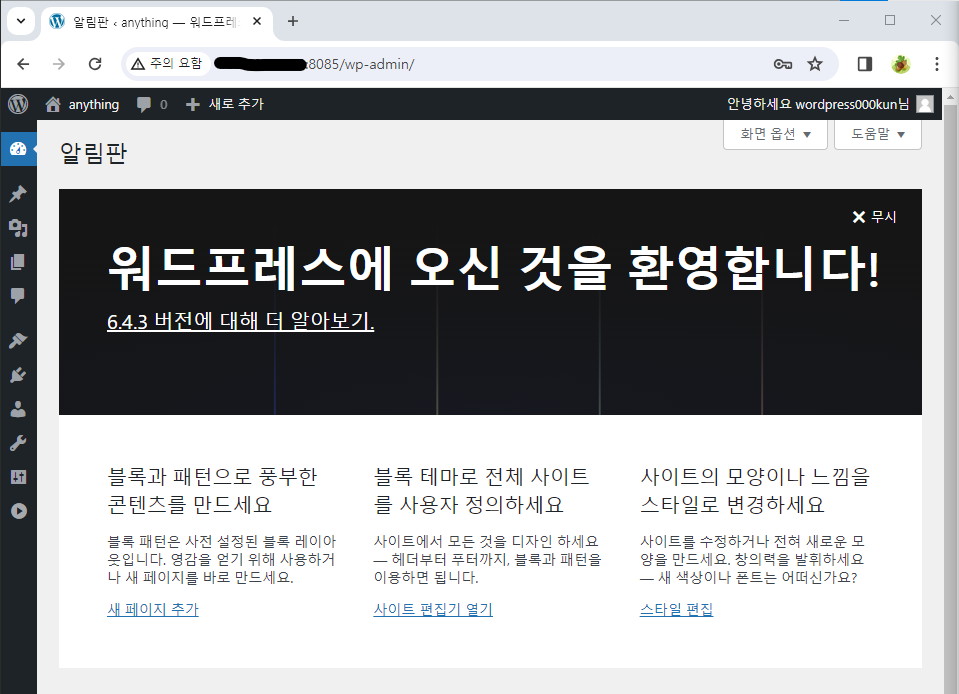
Task: Select the '알림판 ‹ anything — 워드프레스' tab
Action: click(x=157, y=22)
